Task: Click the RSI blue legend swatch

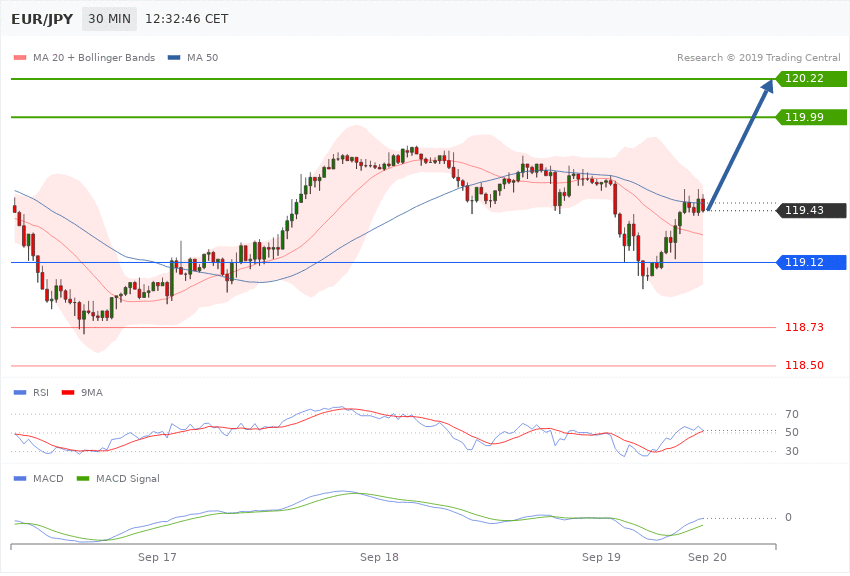Action: 20,392
